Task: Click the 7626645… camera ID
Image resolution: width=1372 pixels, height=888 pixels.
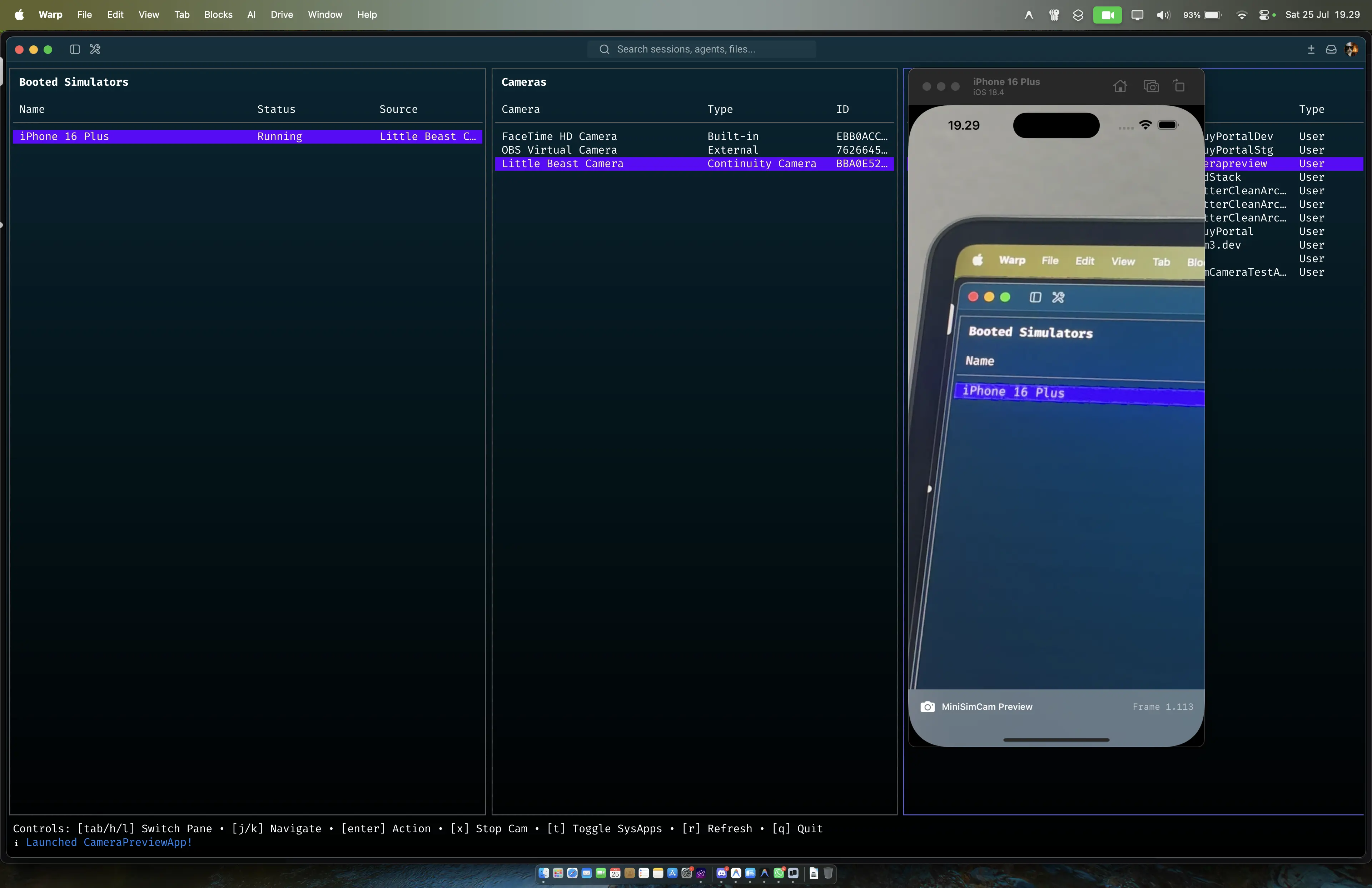Action: pos(862,150)
